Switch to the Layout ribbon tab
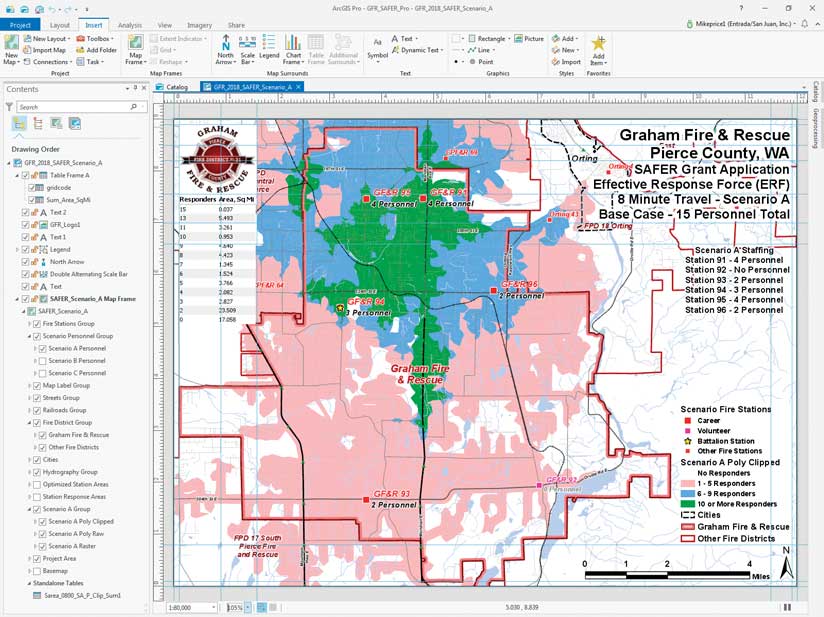The height and width of the screenshot is (617, 824). tap(59, 25)
